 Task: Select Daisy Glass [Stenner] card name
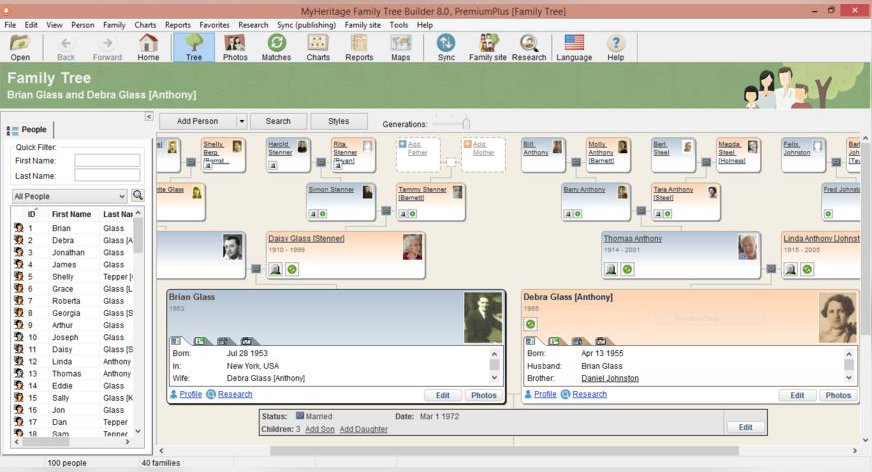(x=306, y=239)
